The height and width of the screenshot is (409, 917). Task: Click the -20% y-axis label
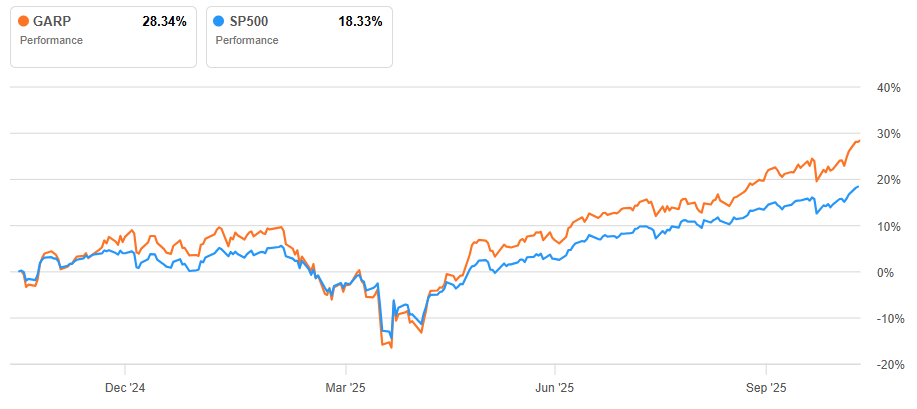click(x=887, y=365)
